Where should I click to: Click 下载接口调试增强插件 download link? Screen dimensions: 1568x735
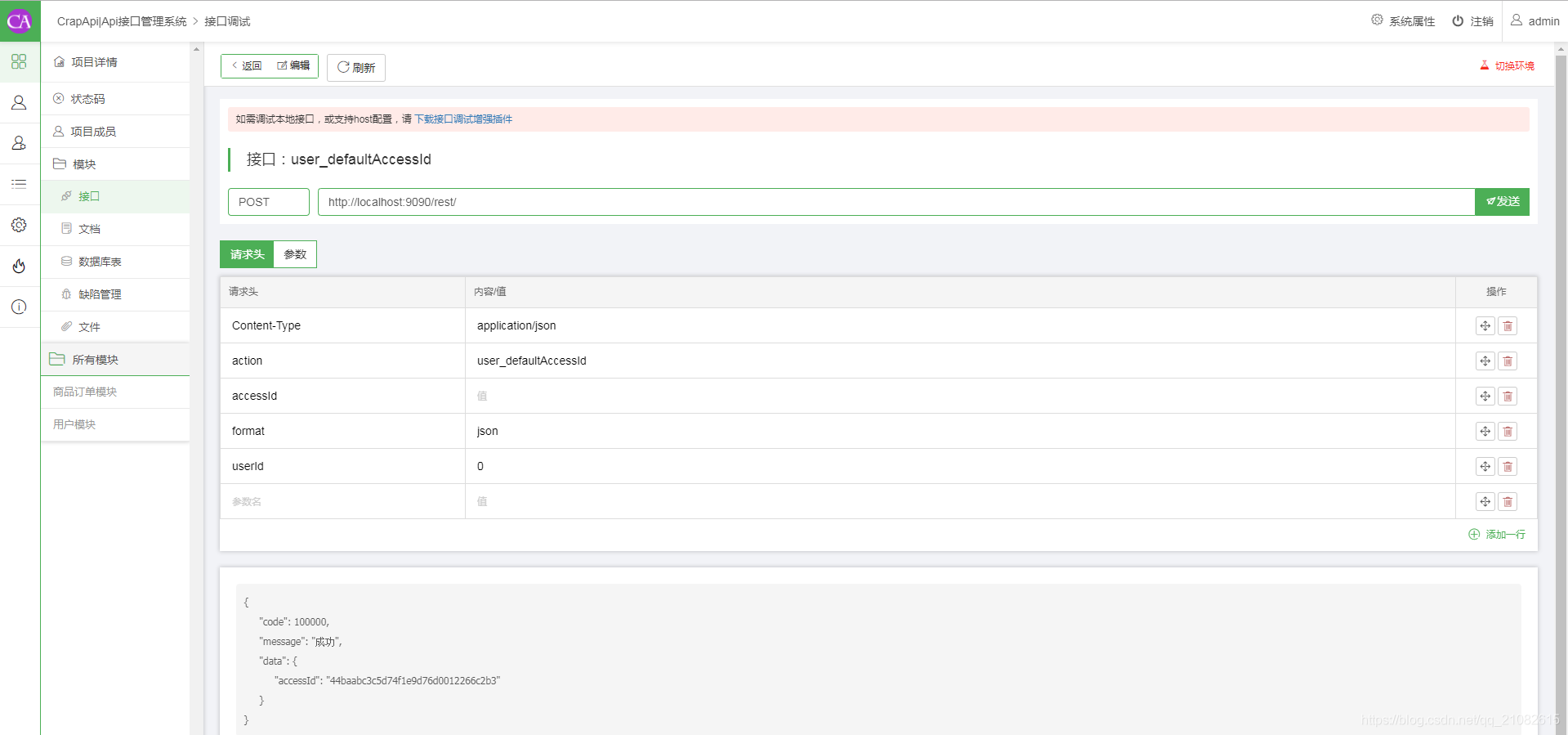pyautogui.click(x=463, y=119)
